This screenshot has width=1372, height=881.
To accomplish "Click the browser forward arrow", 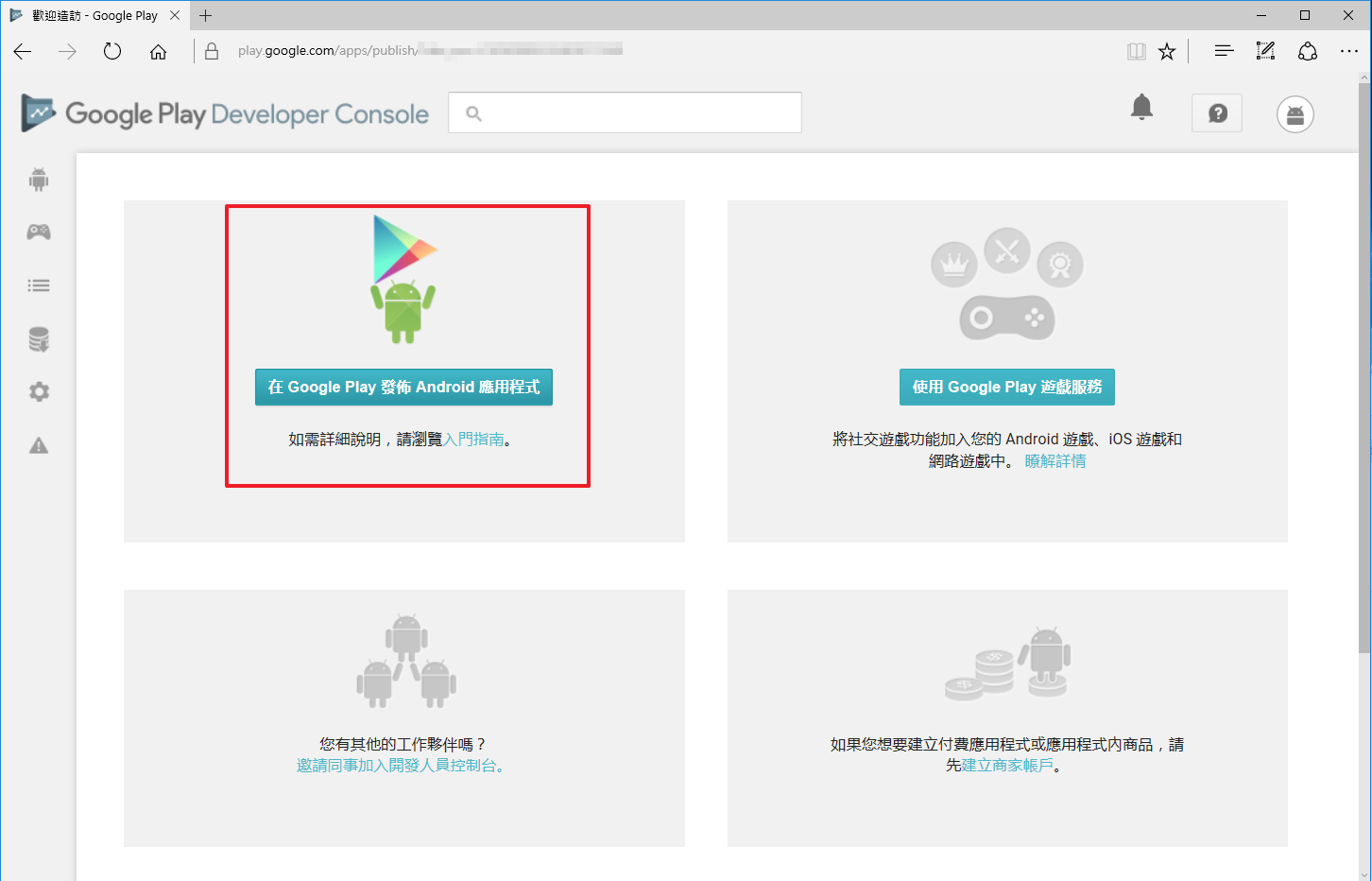I will pos(67,51).
